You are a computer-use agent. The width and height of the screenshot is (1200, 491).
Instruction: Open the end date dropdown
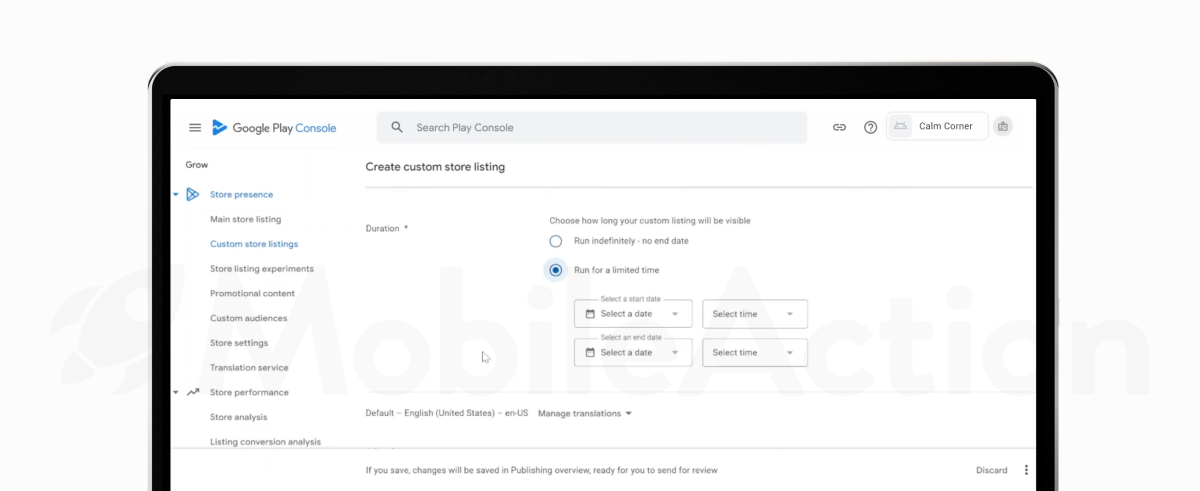tap(633, 353)
